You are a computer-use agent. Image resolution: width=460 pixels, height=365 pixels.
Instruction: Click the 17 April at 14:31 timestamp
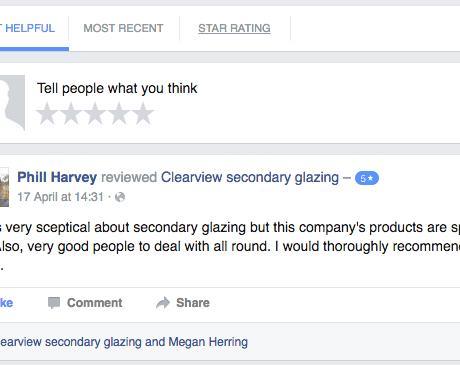pos(60,197)
